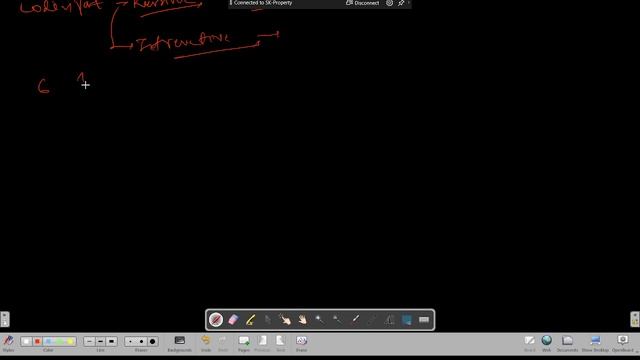The image size is (640, 360).
Task: Set the large eraser size
Action: [x=152, y=341]
